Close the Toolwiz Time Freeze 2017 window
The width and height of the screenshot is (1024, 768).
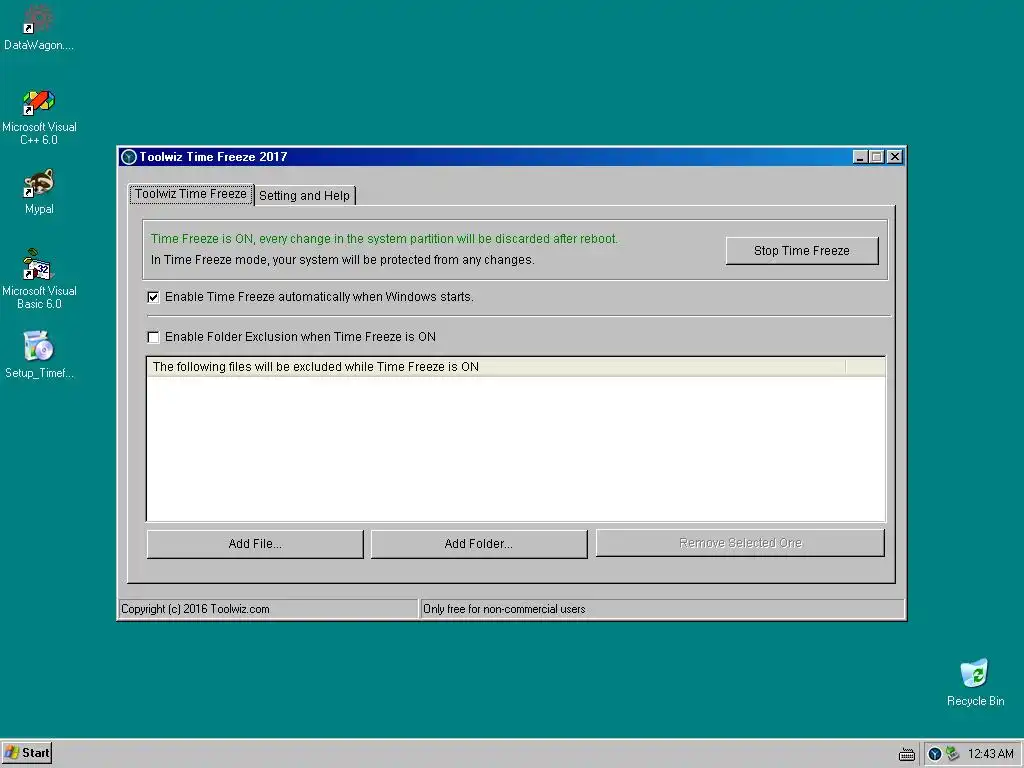point(895,157)
